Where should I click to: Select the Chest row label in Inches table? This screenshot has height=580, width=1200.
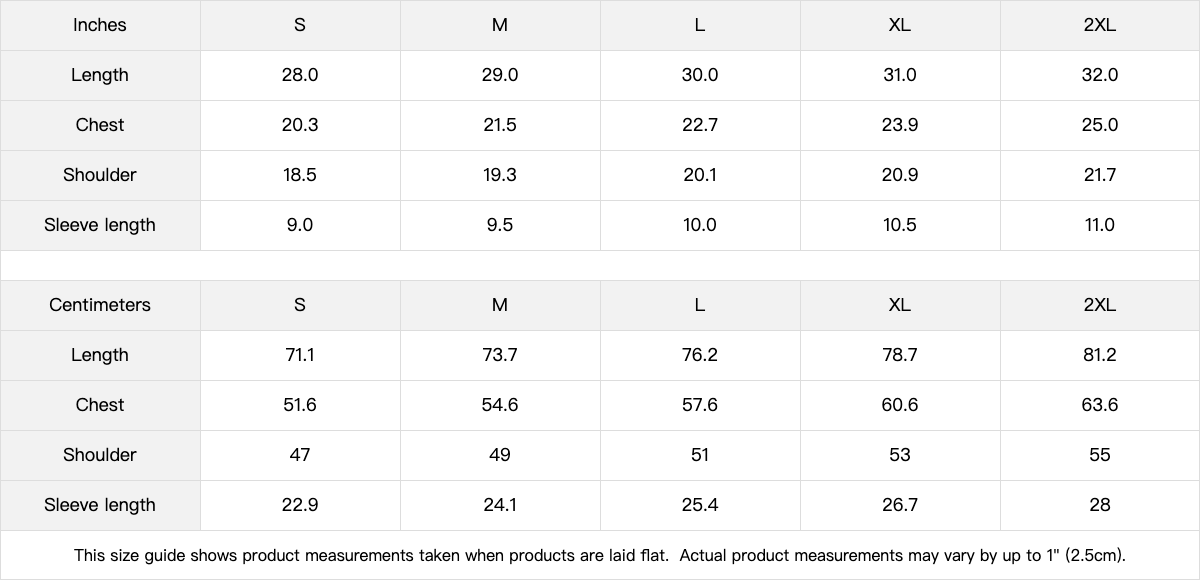click(x=100, y=125)
